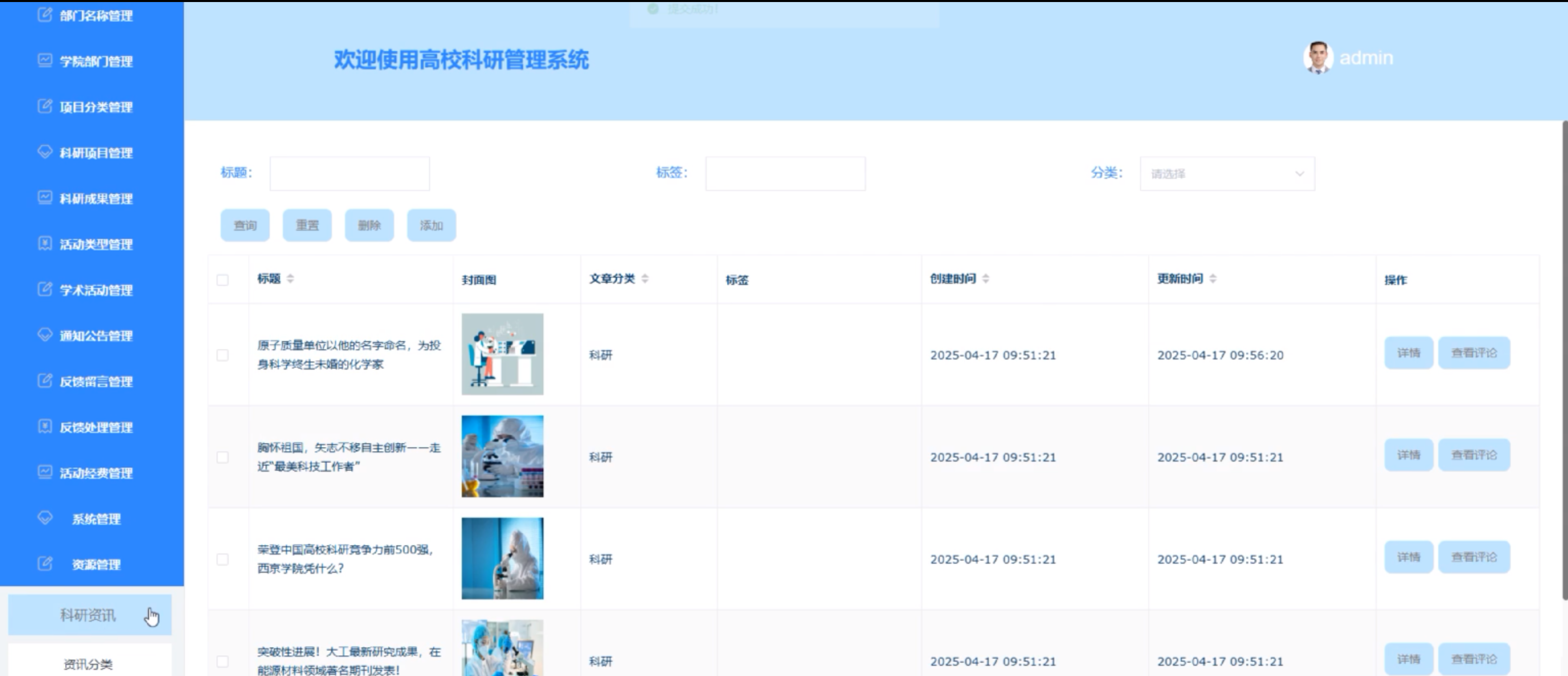Check the first article row checkbox
Screen dimensions: 1568x676
click(223, 355)
